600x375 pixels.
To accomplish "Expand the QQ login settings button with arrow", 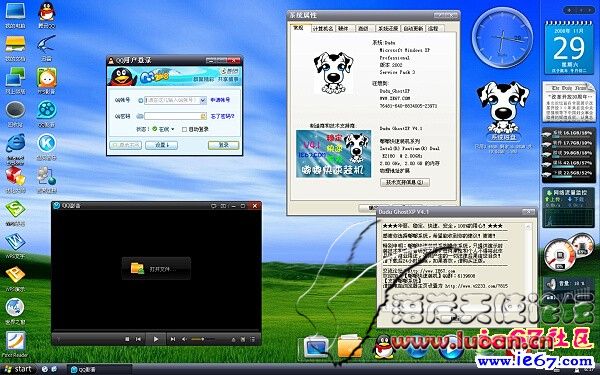I will point(161,145).
